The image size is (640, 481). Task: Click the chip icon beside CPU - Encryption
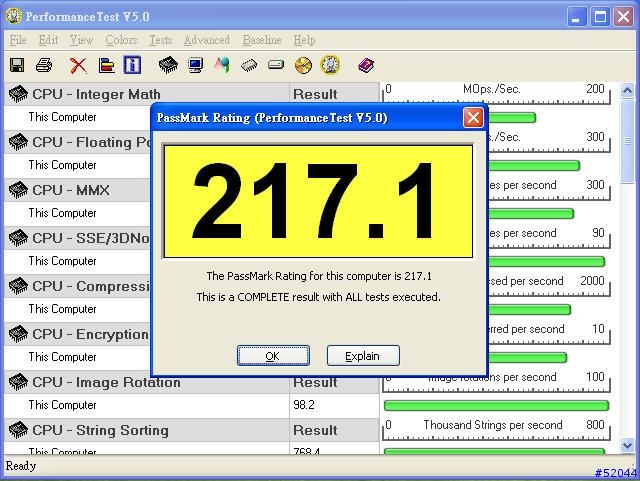coord(18,334)
